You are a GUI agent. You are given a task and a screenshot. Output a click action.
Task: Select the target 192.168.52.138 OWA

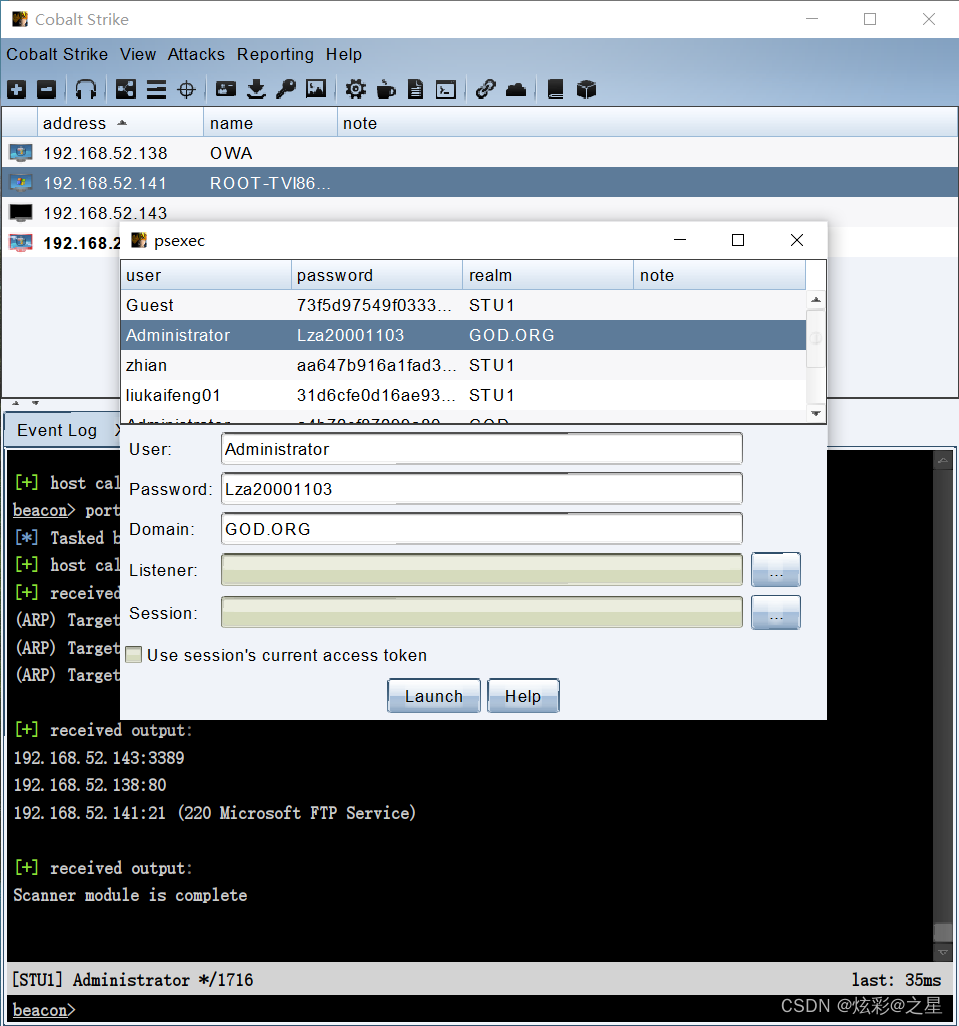480,153
